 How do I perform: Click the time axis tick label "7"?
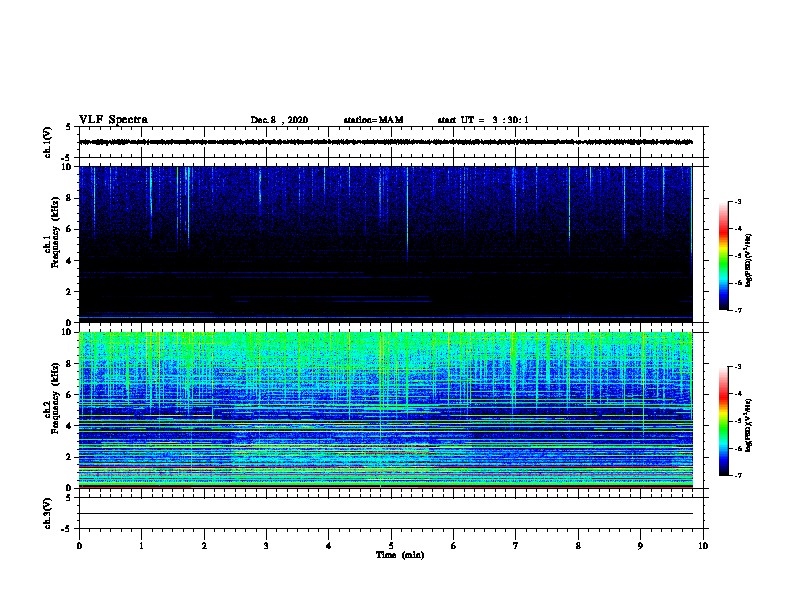coord(516,545)
